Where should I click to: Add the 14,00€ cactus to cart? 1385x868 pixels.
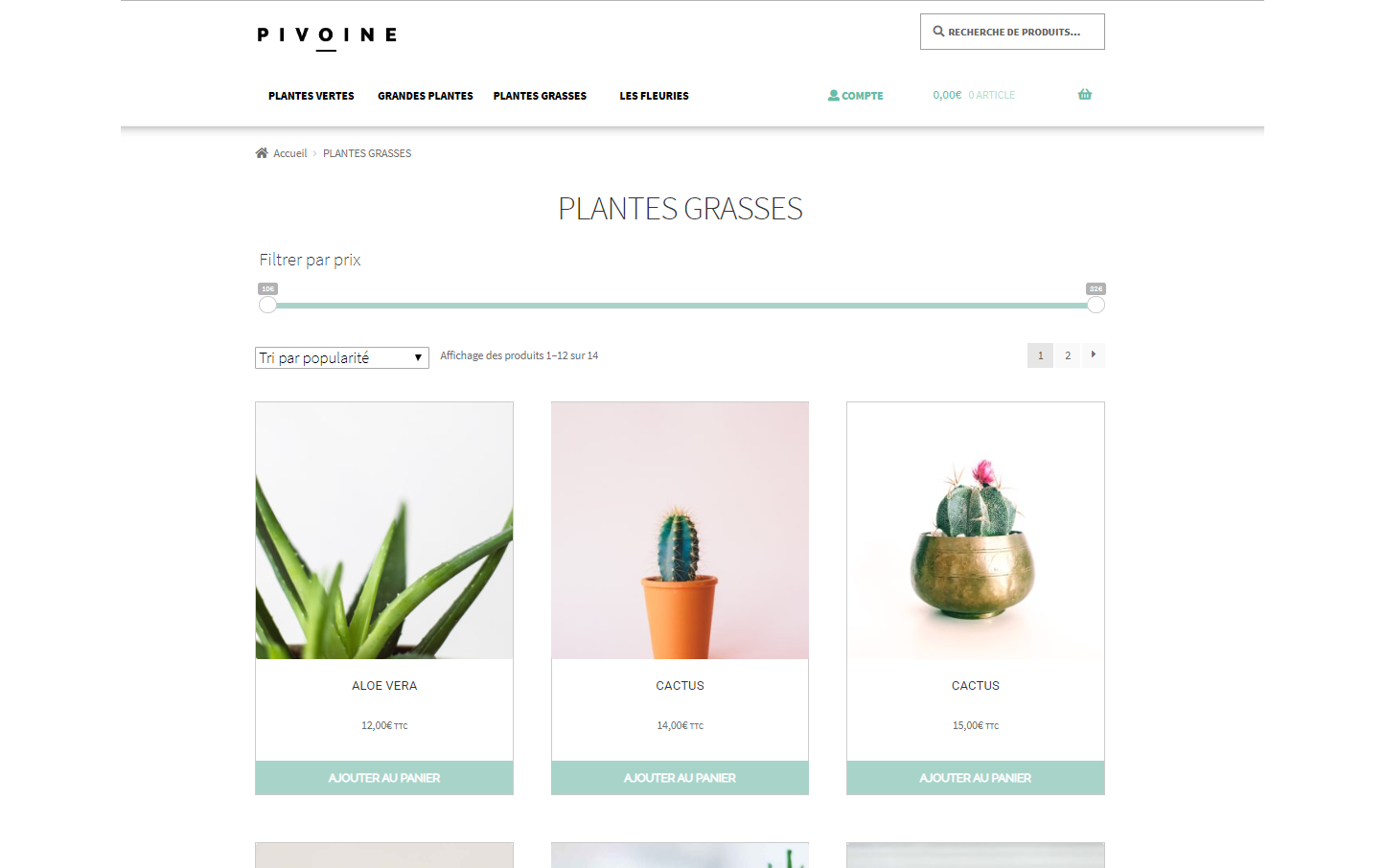[680, 778]
